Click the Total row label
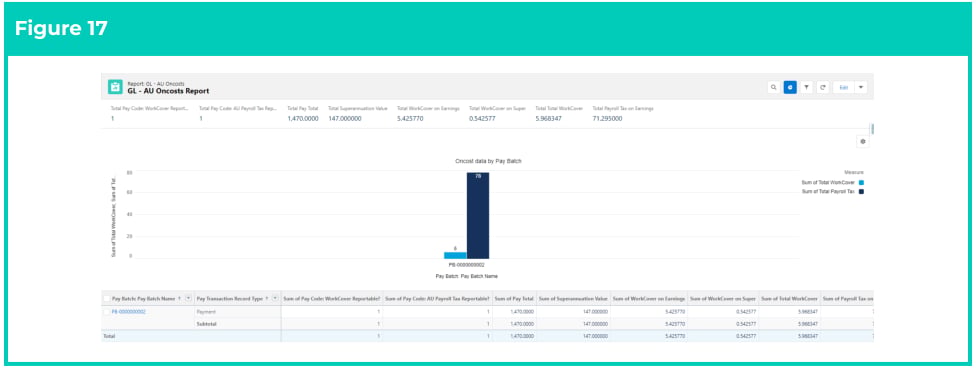976x370 pixels. [109, 336]
